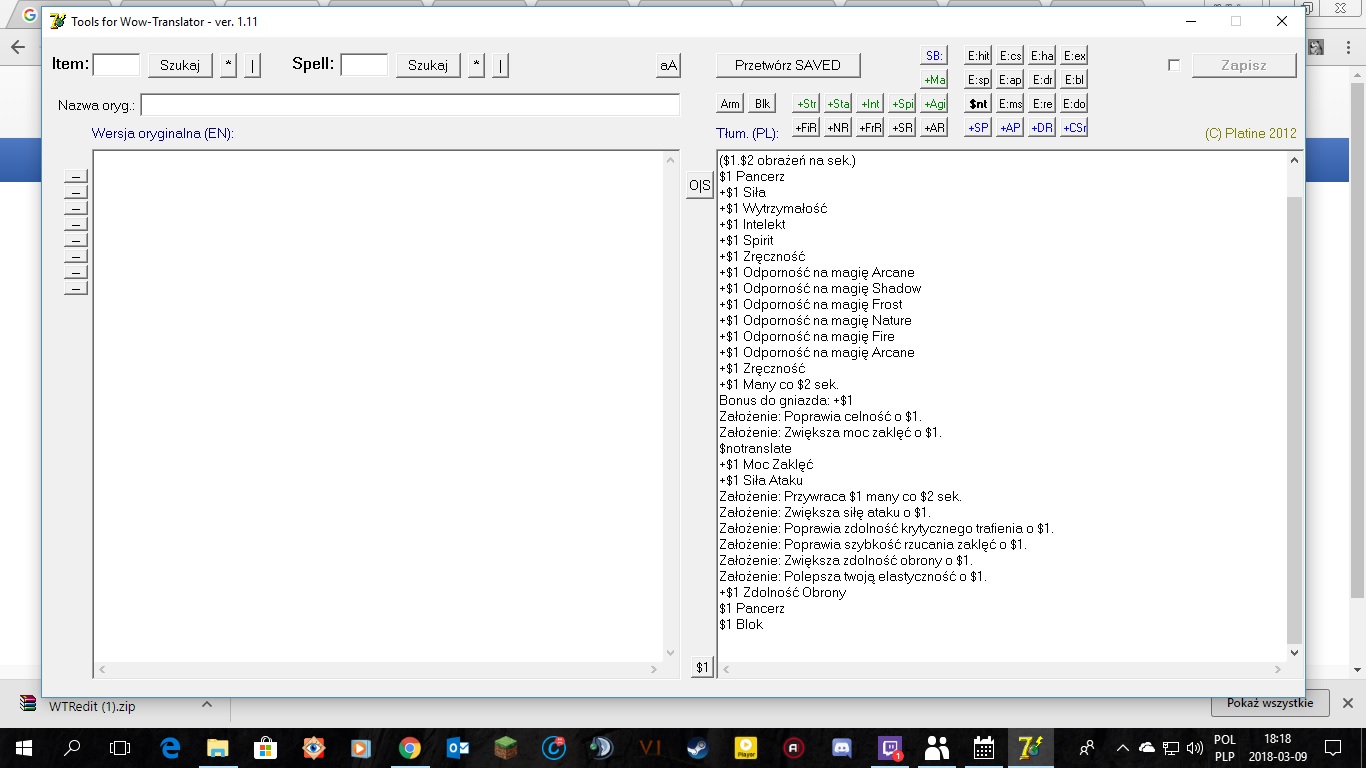This screenshot has height=768, width=1366.
Task: Click the +SP spell power button
Action: tap(978, 128)
